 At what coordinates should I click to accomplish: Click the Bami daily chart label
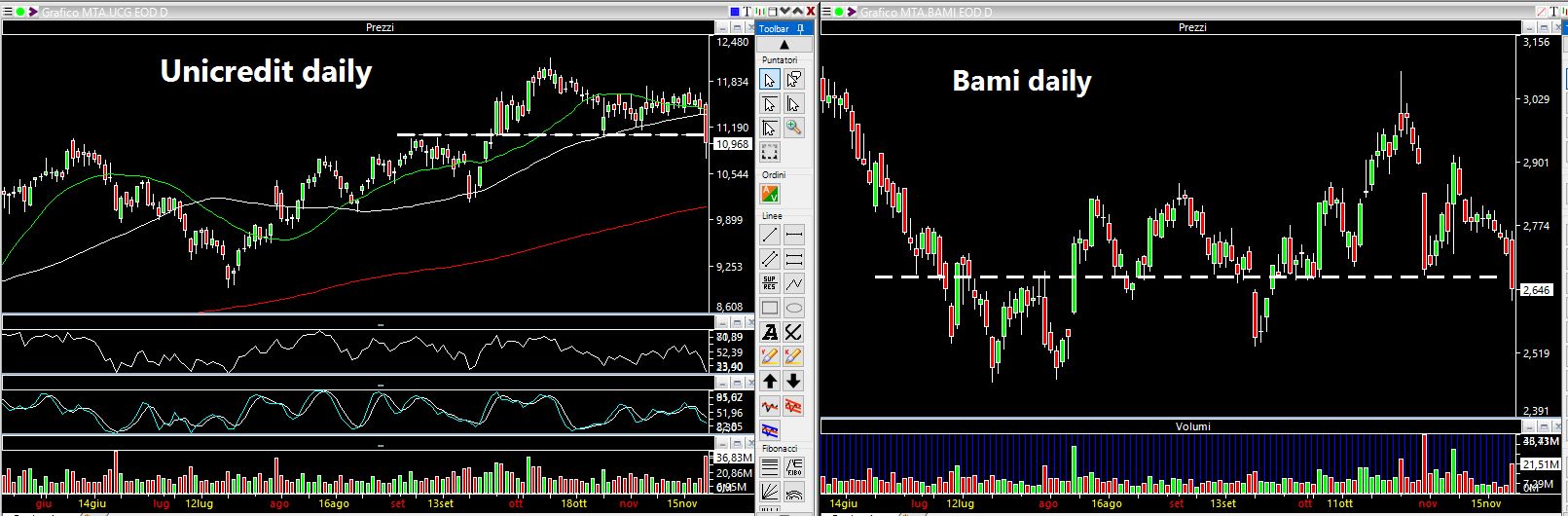(1022, 82)
